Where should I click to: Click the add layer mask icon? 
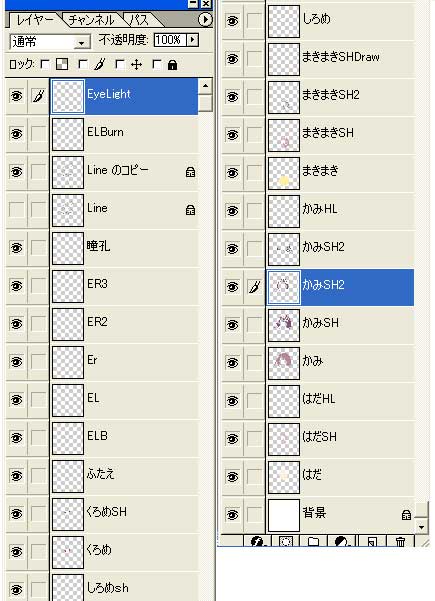tap(286, 541)
